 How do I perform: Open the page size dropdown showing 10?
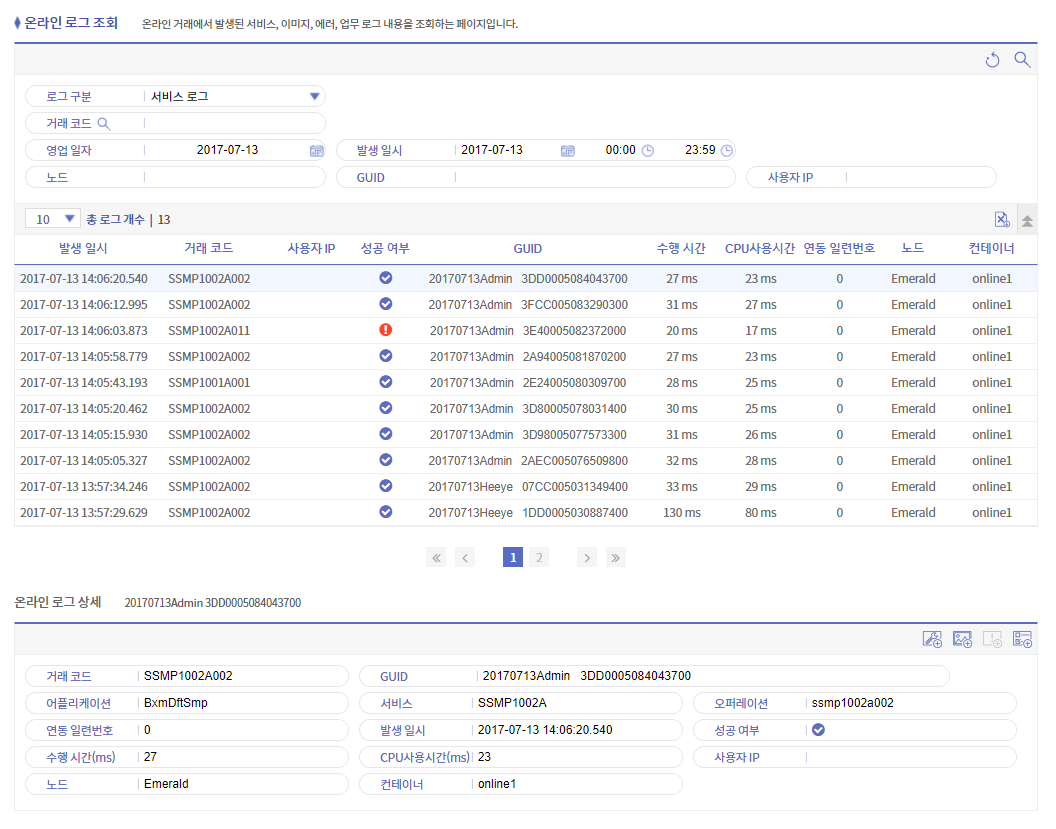click(53, 219)
